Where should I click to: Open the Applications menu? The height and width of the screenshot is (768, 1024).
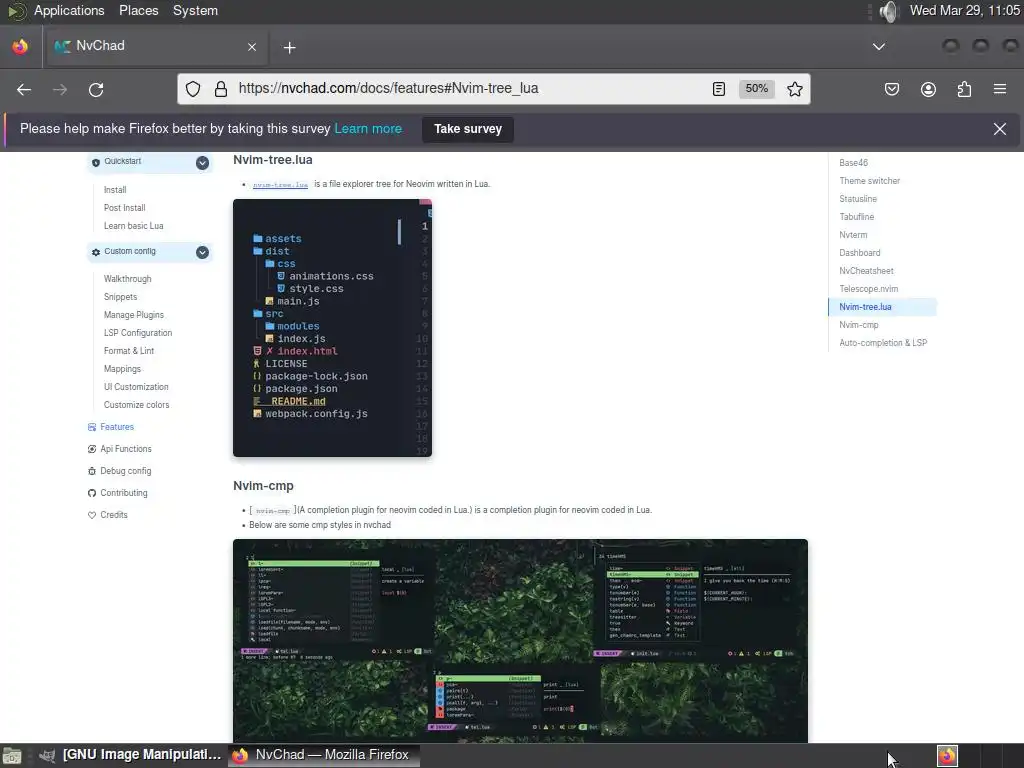(69, 10)
